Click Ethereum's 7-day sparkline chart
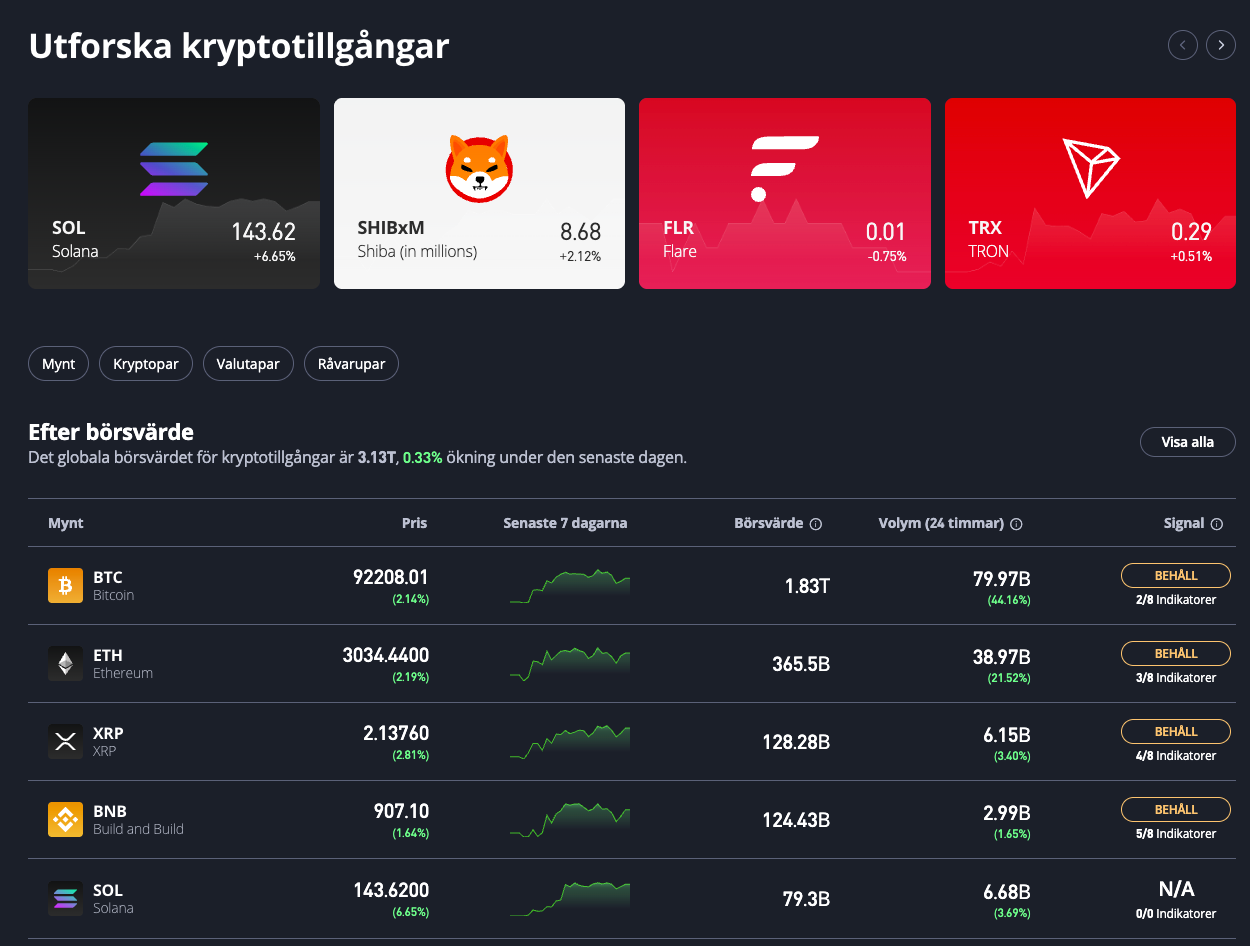Screen dimensions: 1250x946 [x=569, y=664]
